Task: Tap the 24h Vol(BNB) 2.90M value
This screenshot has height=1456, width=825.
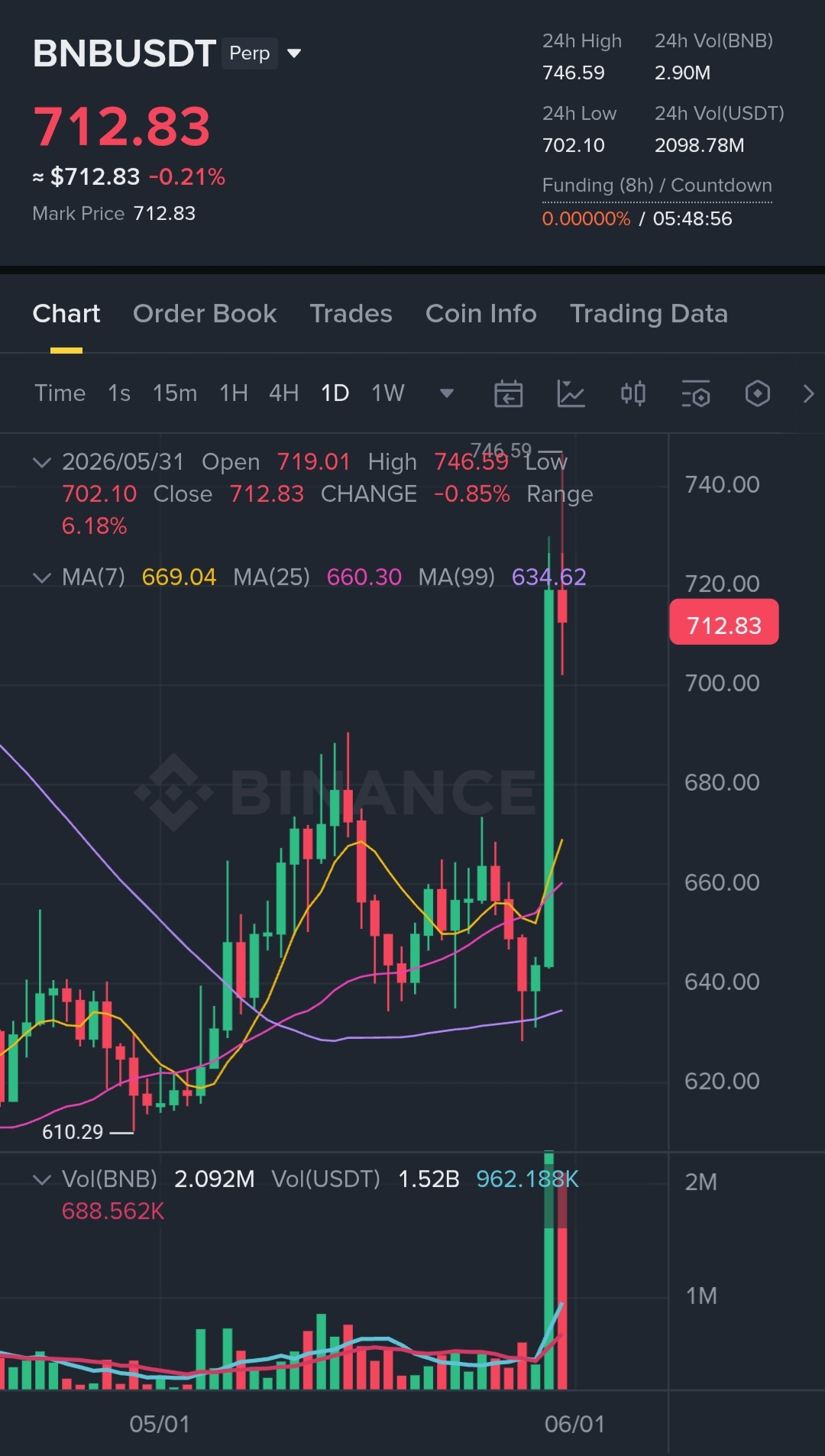Action: [683, 73]
